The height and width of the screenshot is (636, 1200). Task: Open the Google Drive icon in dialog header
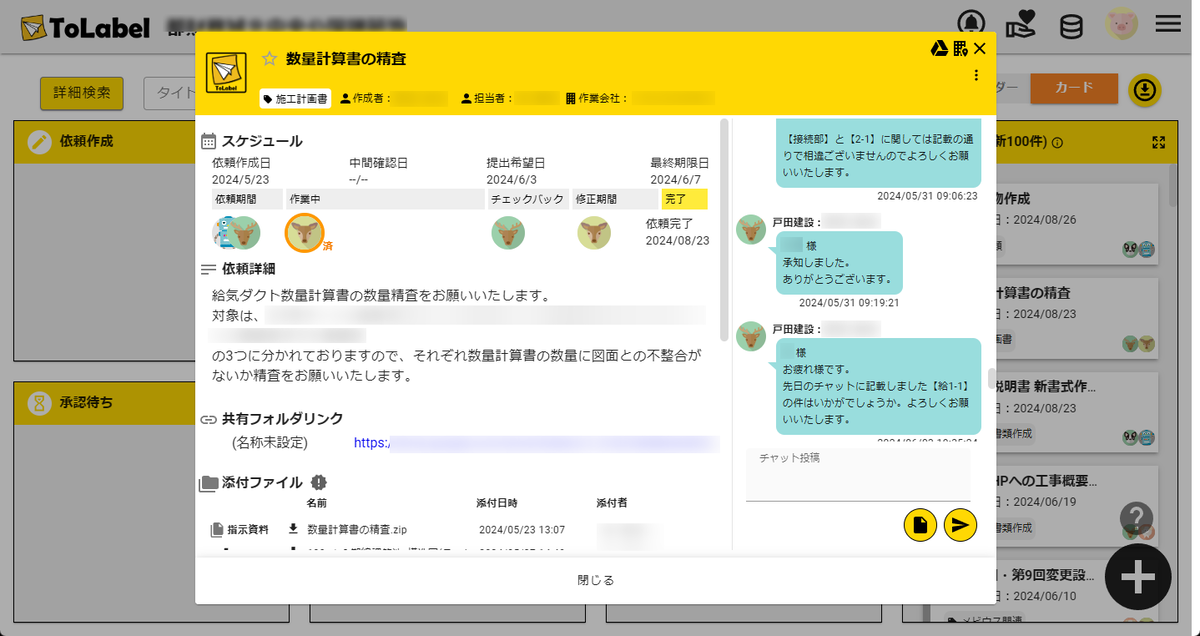pos(939,48)
